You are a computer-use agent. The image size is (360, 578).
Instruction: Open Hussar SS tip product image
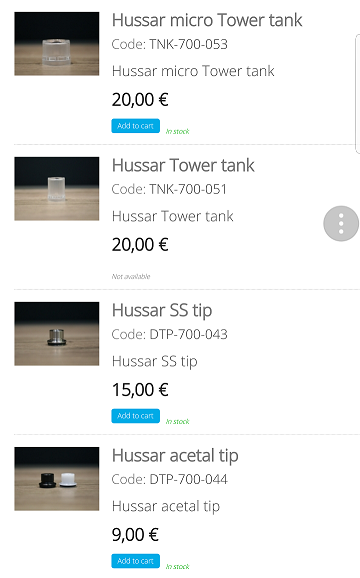pyautogui.click(x=57, y=334)
